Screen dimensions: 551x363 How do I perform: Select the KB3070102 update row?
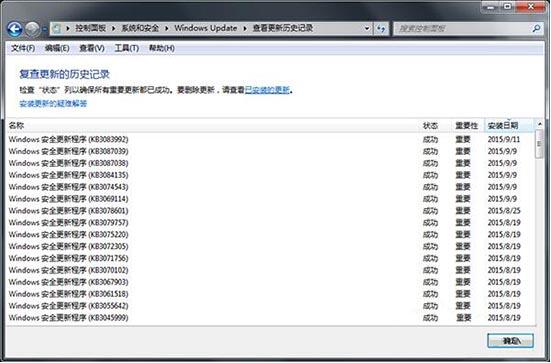coord(271,270)
